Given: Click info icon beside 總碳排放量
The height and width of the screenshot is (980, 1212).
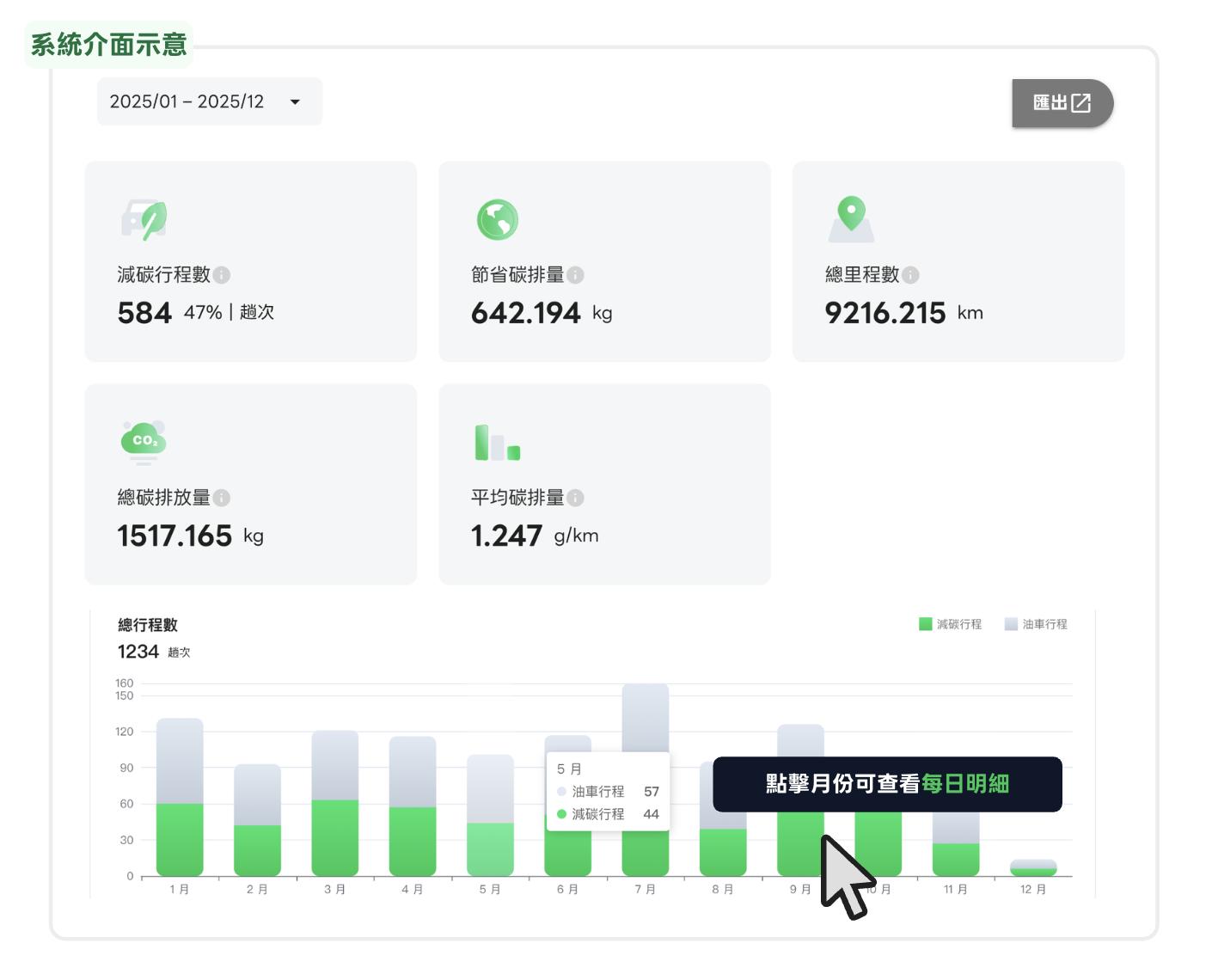Looking at the screenshot, I should point(222,498).
